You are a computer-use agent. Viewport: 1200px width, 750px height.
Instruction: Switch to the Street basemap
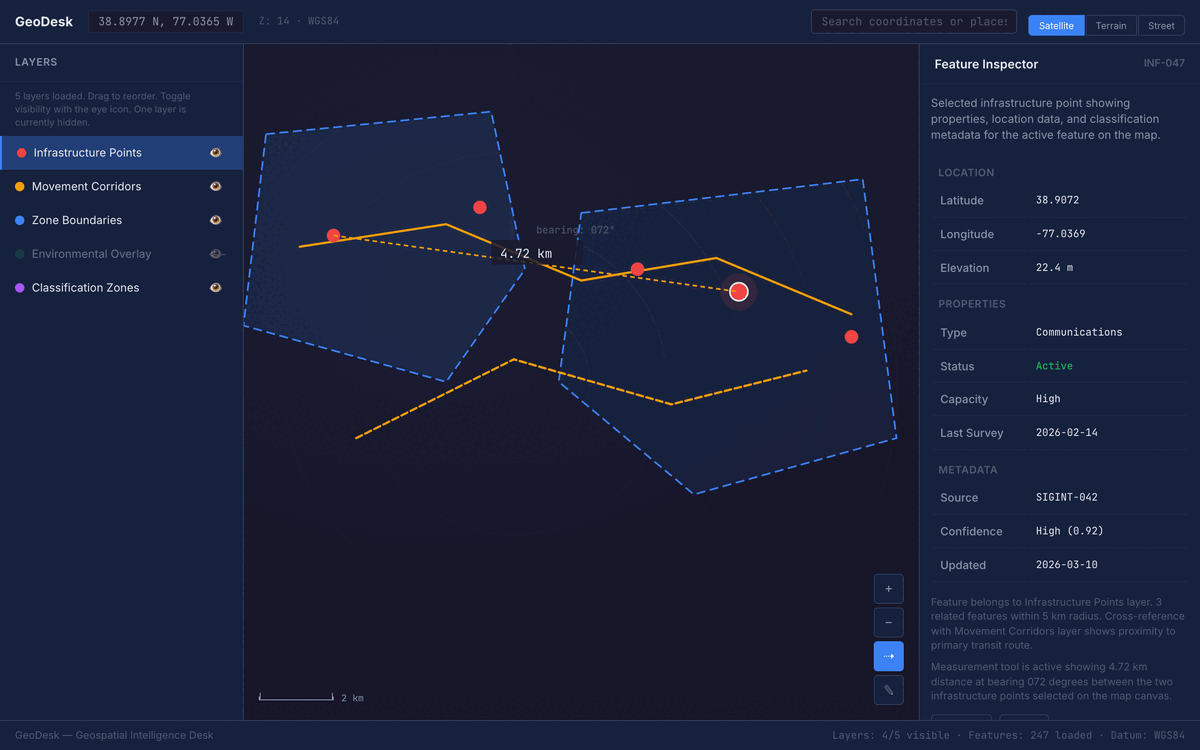coord(1161,25)
